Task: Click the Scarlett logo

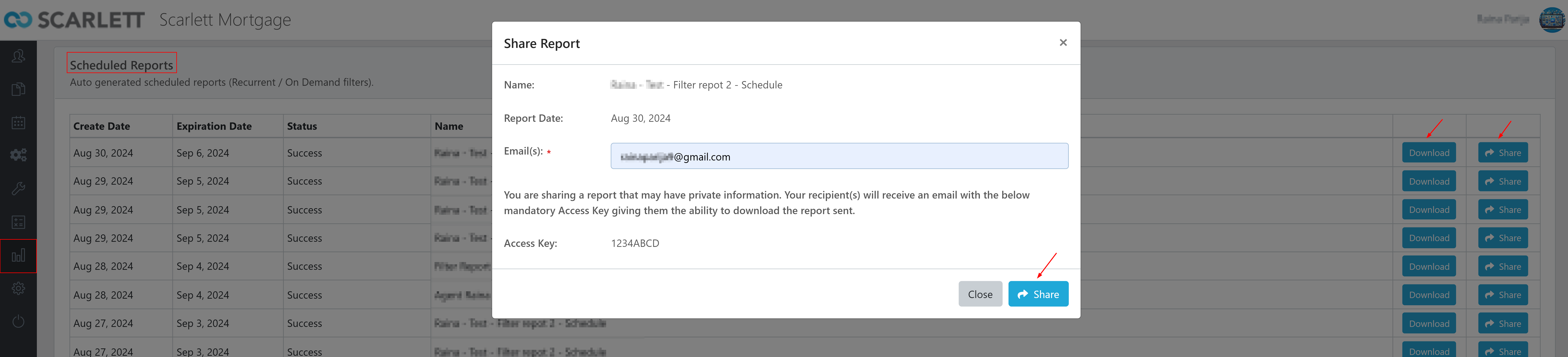Action: pyautogui.click(x=74, y=20)
